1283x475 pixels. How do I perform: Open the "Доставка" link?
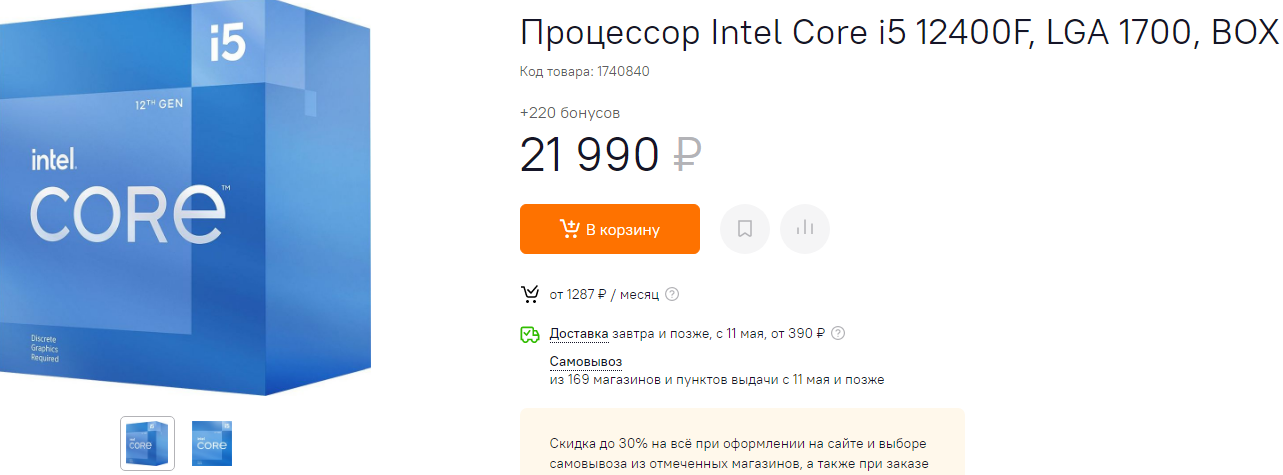[x=579, y=333]
